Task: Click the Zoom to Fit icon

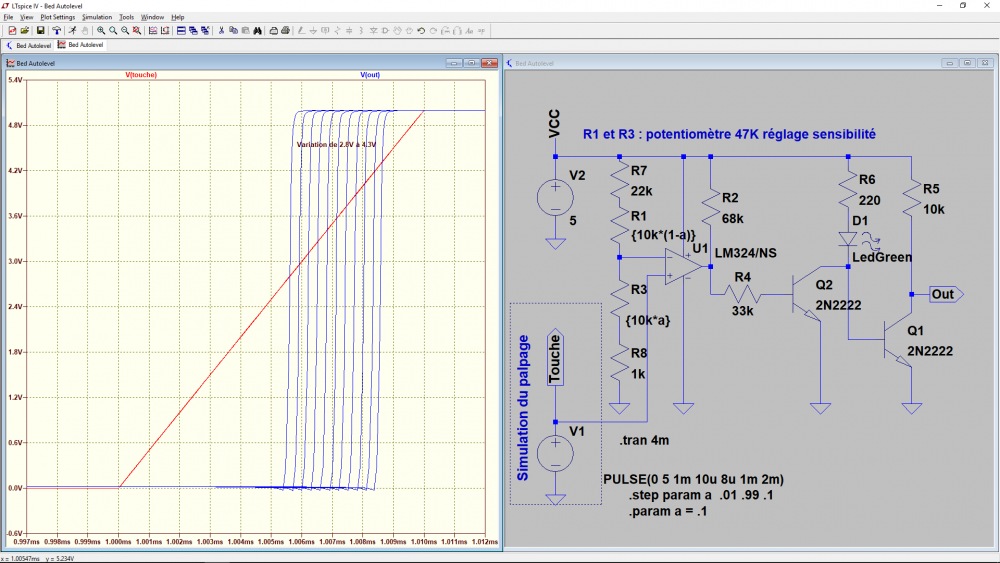Action: click(137, 31)
